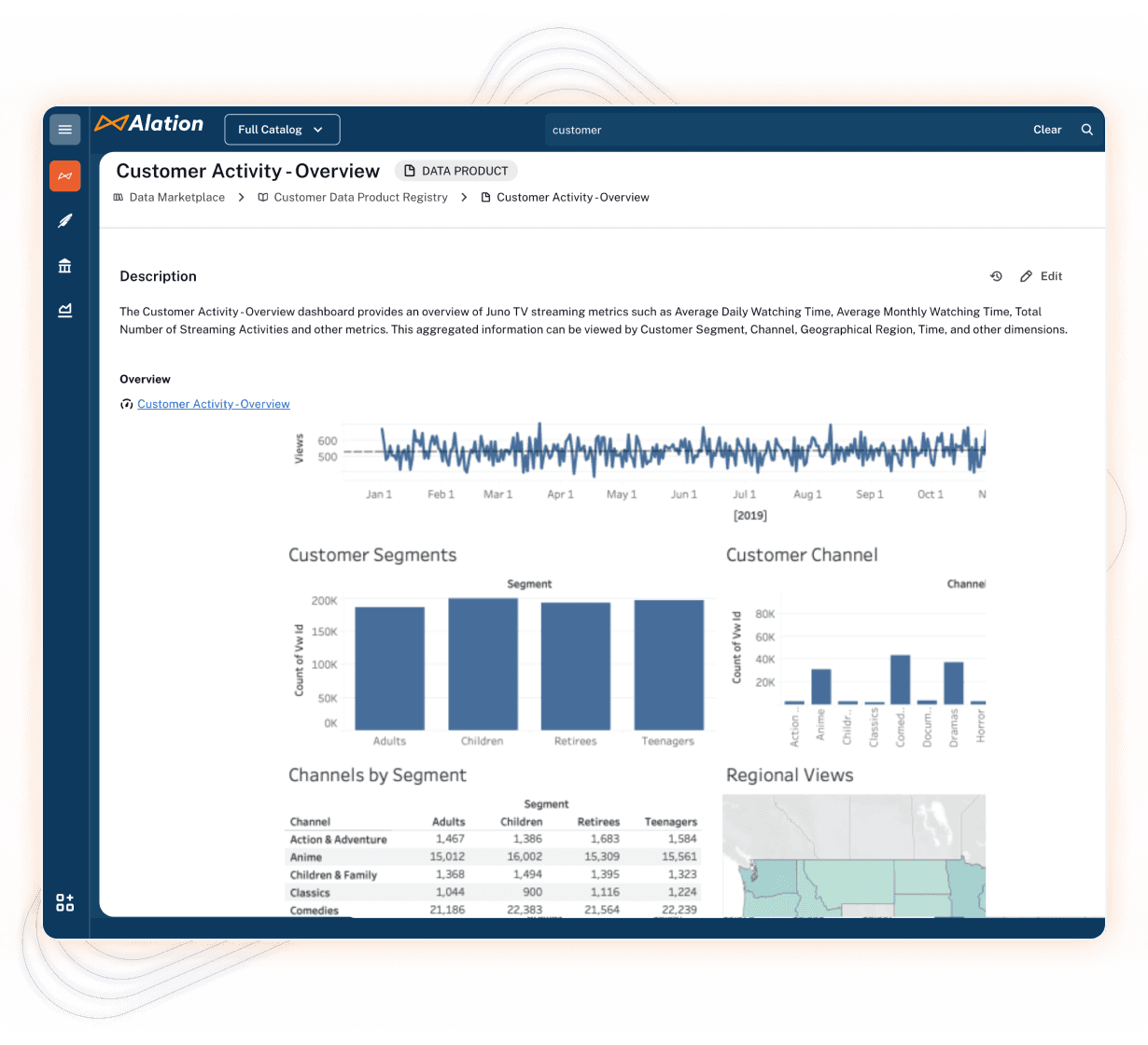The width and height of the screenshot is (1148, 1045).
Task: Click the chevron after Customer Data Product Registry
Action: pyautogui.click(x=464, y=198)
